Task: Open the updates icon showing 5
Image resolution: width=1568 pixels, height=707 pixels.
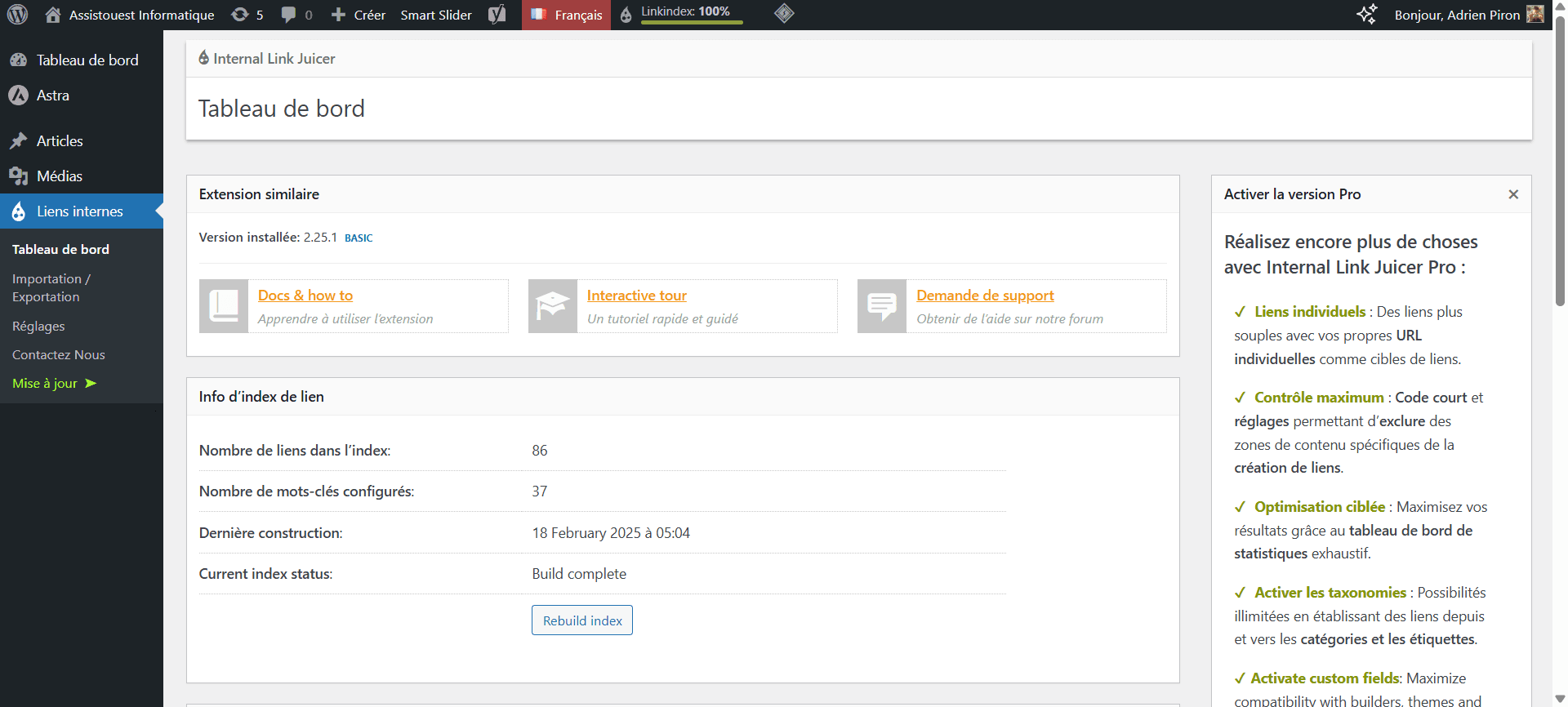Action: pyautogui.click(x=247, y=15)
